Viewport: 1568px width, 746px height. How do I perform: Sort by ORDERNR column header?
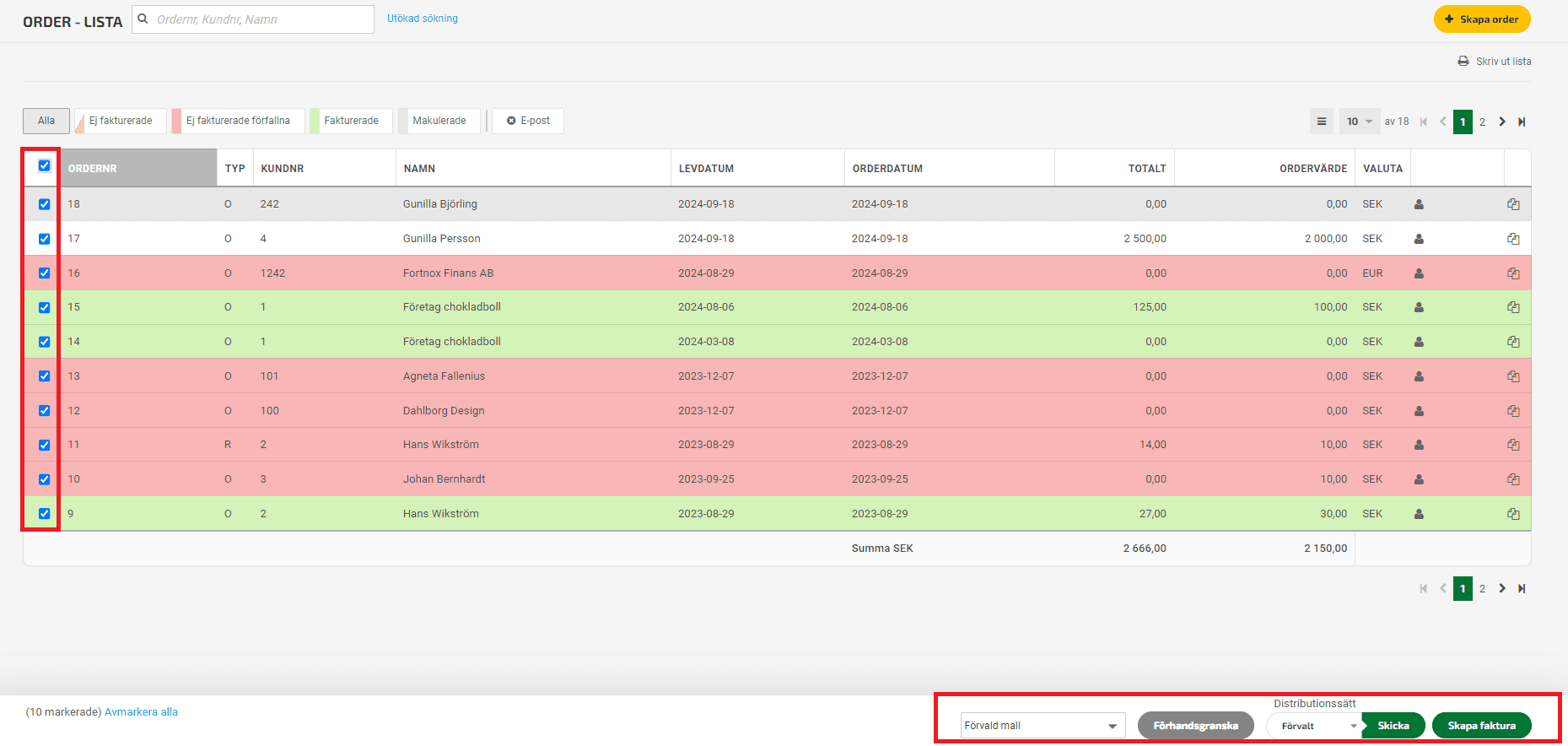(x=137, y=168)
